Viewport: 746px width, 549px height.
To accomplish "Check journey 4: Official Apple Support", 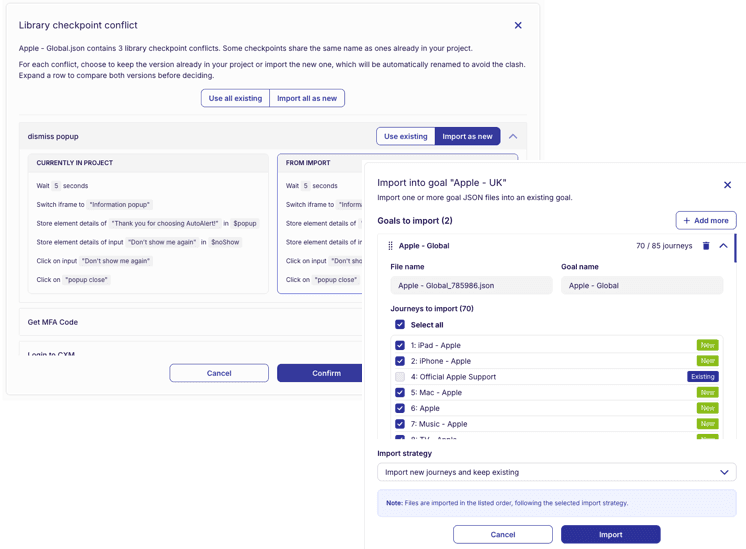I will 400,377.
